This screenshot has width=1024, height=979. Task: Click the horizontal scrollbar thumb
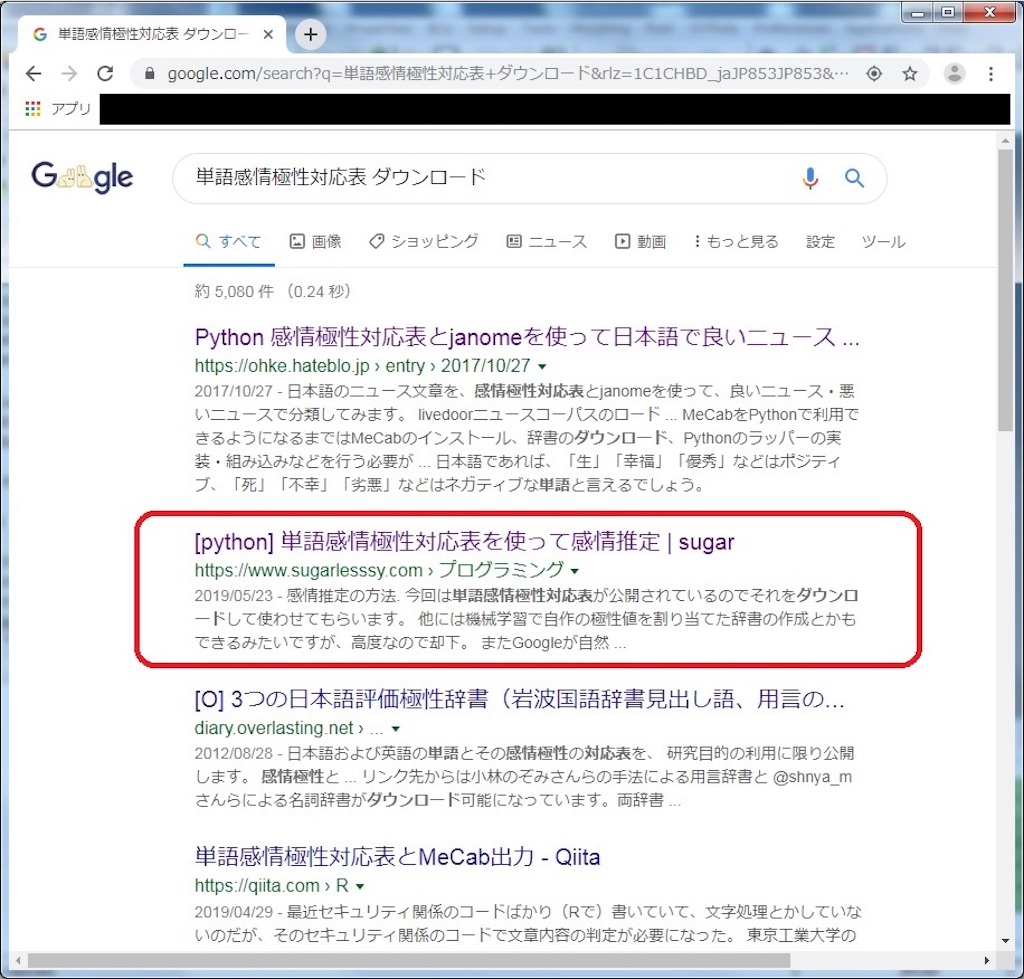(x=409, y=960)
